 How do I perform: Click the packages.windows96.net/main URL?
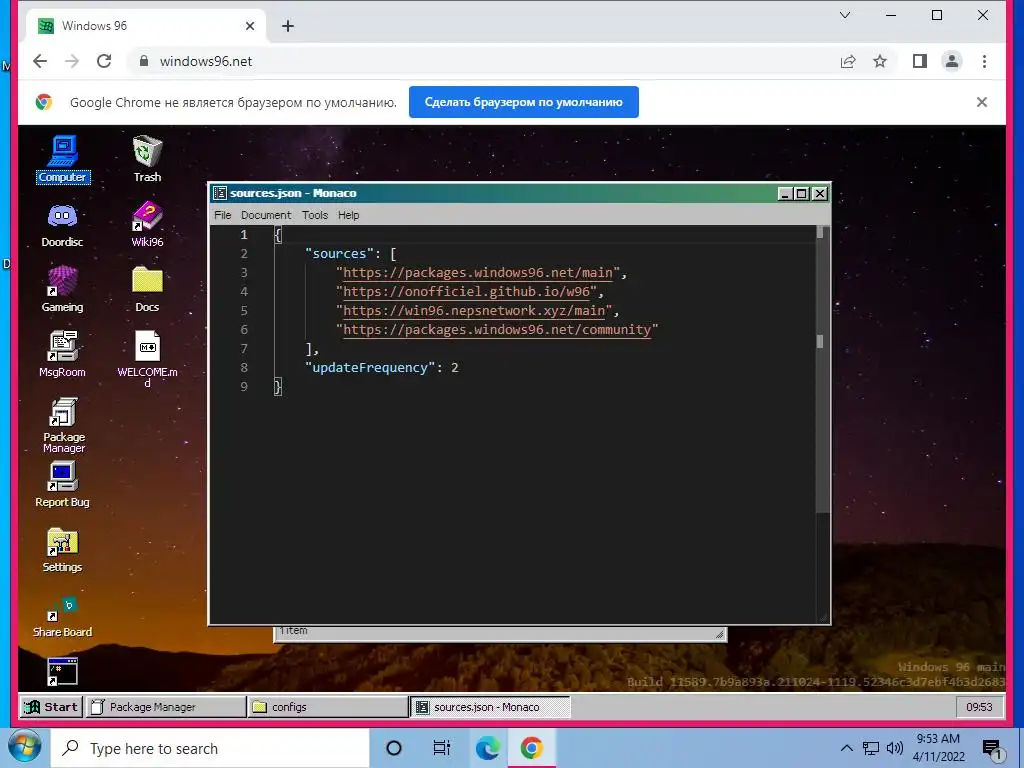tap(478, 272)
